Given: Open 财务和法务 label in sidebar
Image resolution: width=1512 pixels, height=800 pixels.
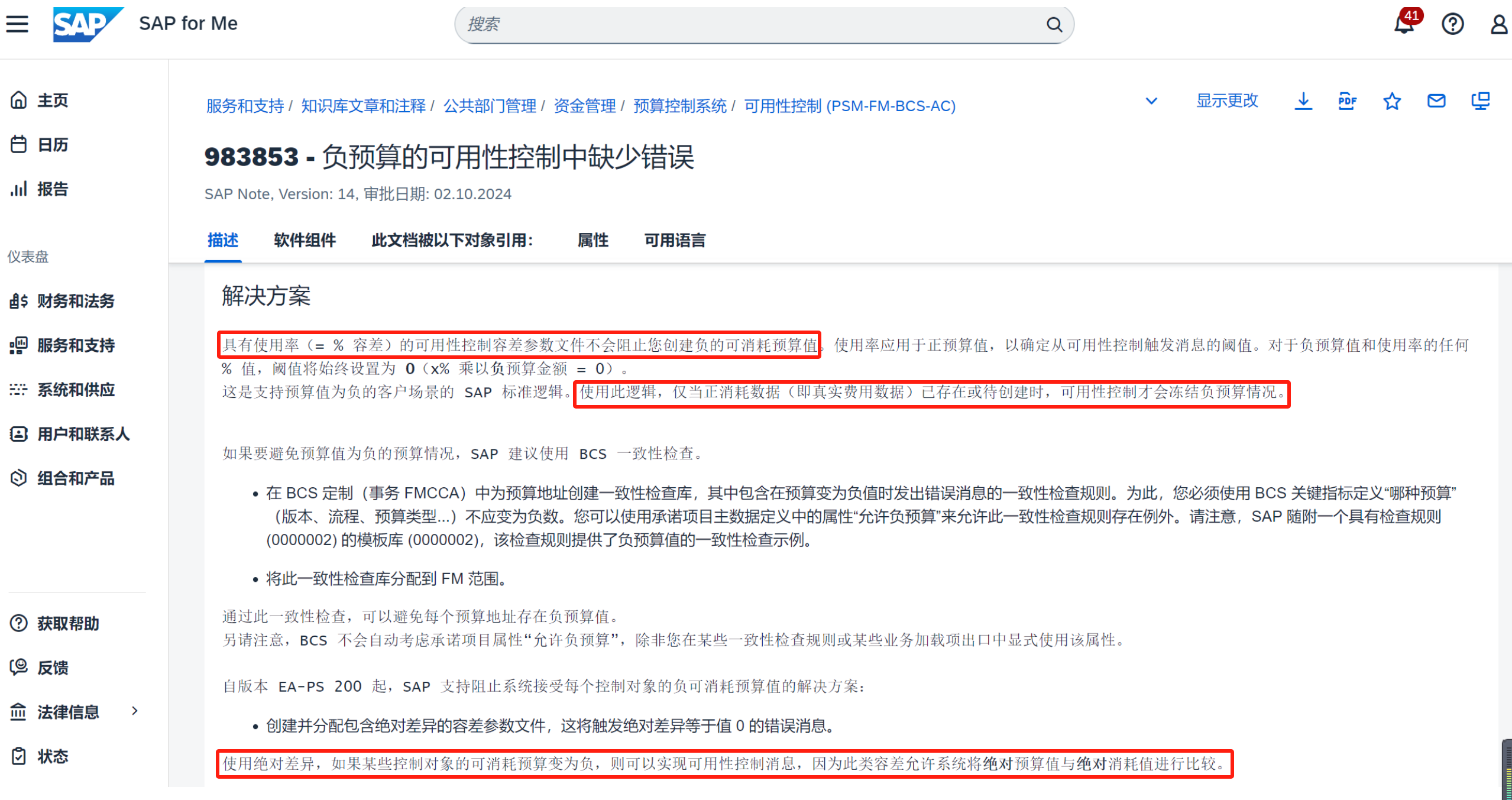Looking at the screenshot, I should (x=76, y=300).
